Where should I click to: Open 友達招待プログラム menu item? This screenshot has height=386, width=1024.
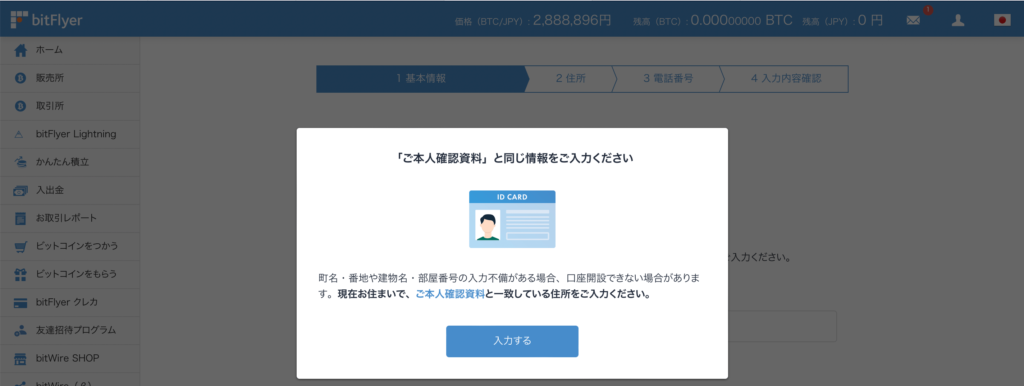[70, 330]
